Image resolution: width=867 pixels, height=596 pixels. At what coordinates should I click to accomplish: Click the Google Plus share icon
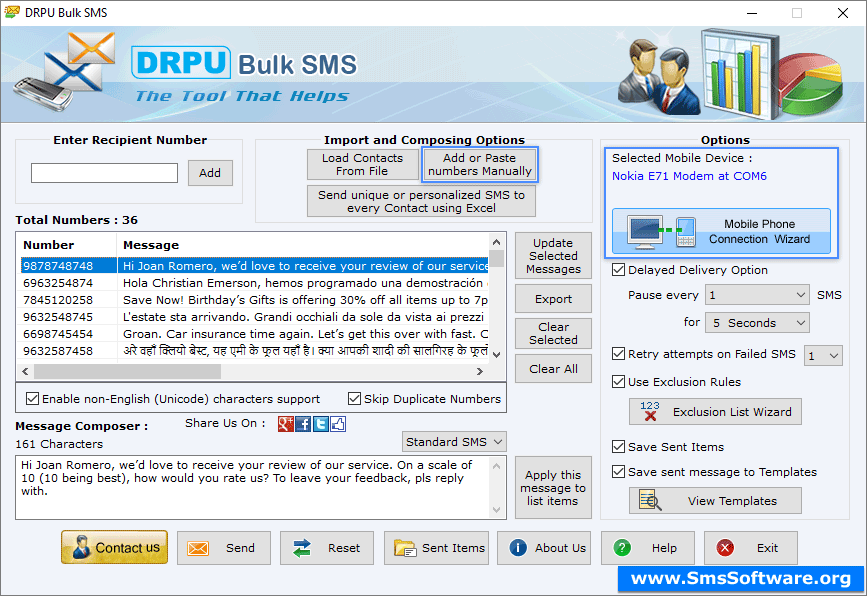pos(285,424)
